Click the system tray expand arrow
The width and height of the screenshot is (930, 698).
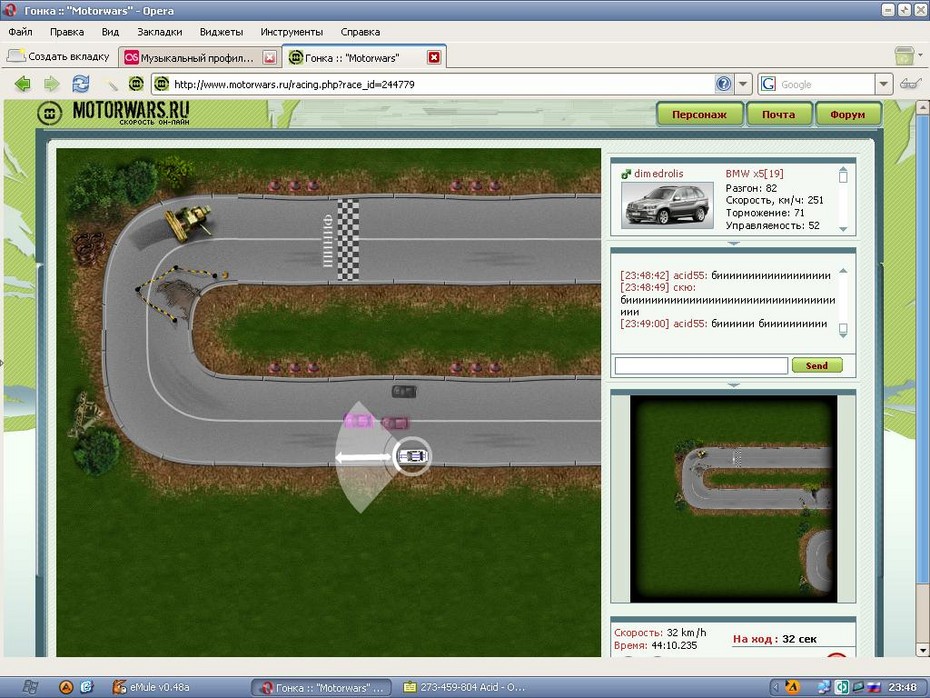pos(775,687)
